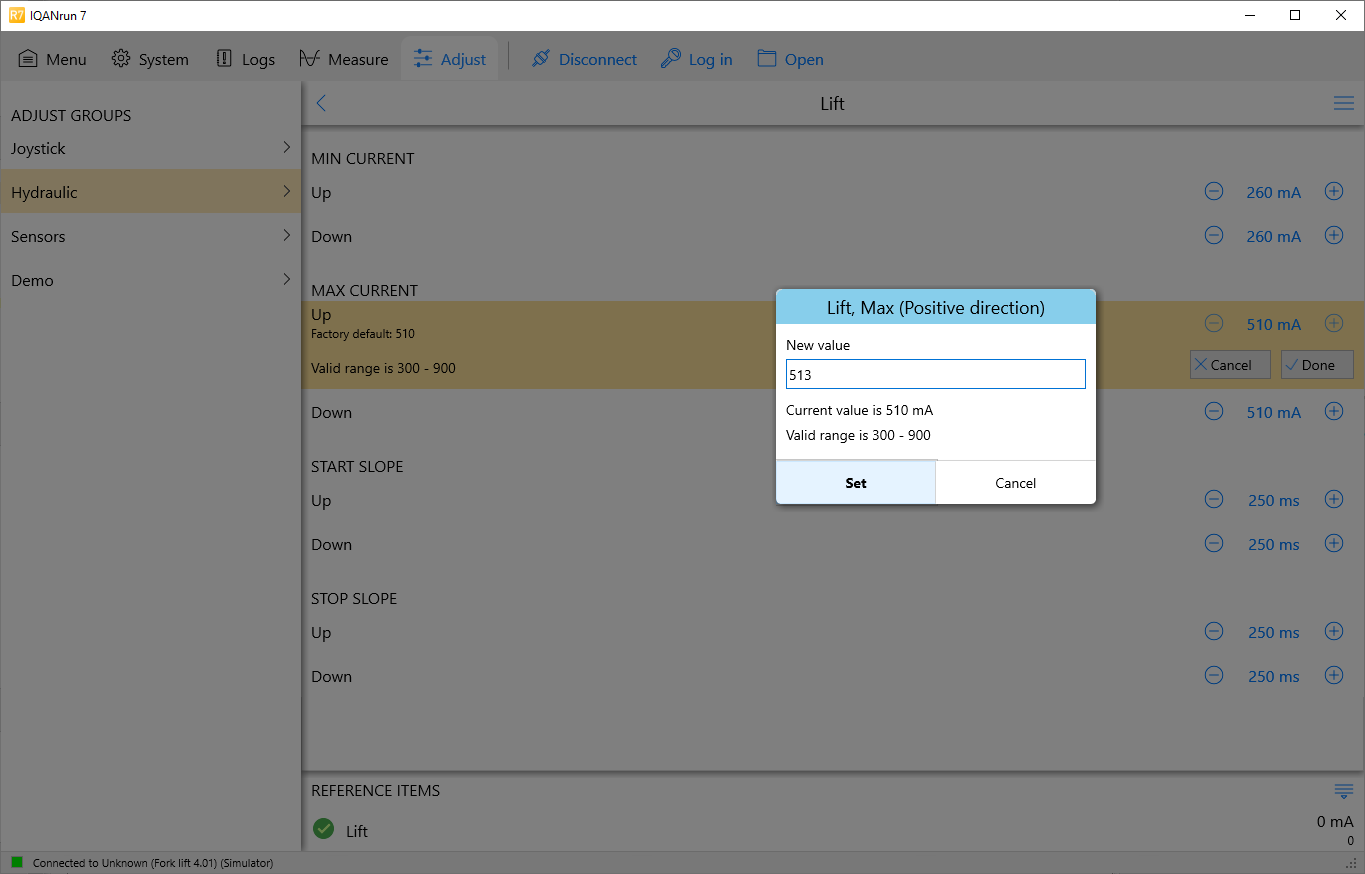The width and height of the screenshot is (1365, 874).
Task: Click Log in toolbar button
Action: click(697, 59)
